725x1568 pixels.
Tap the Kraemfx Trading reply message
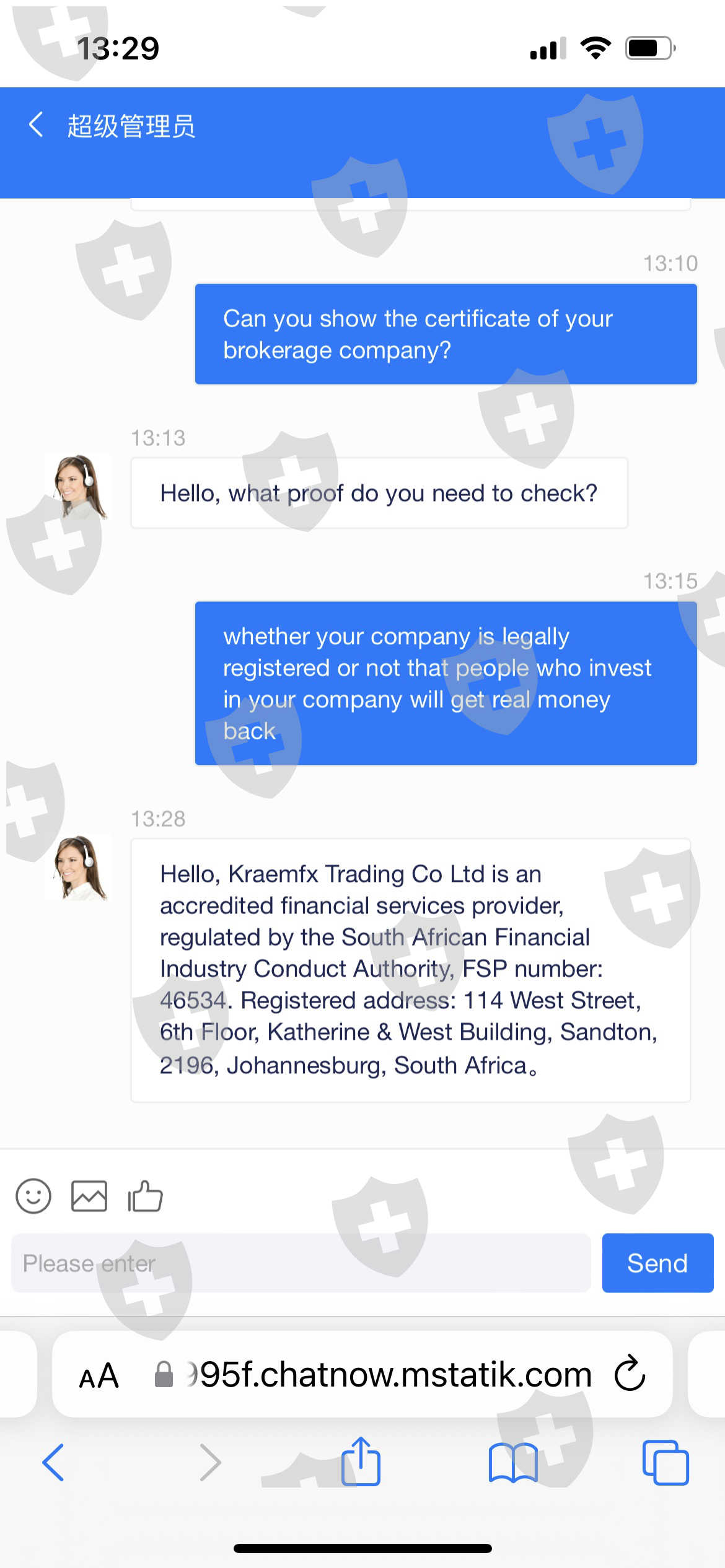point(410,969)
